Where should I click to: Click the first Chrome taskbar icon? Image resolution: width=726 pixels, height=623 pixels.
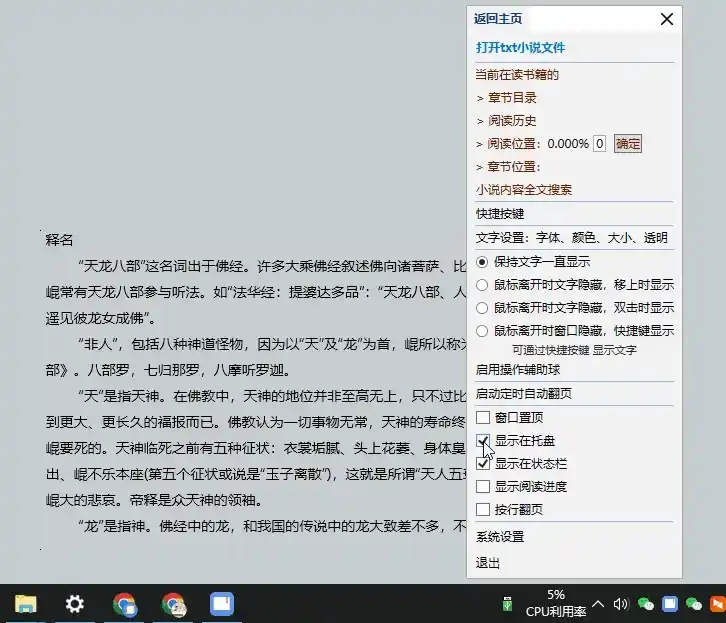(x=125, y=604)
